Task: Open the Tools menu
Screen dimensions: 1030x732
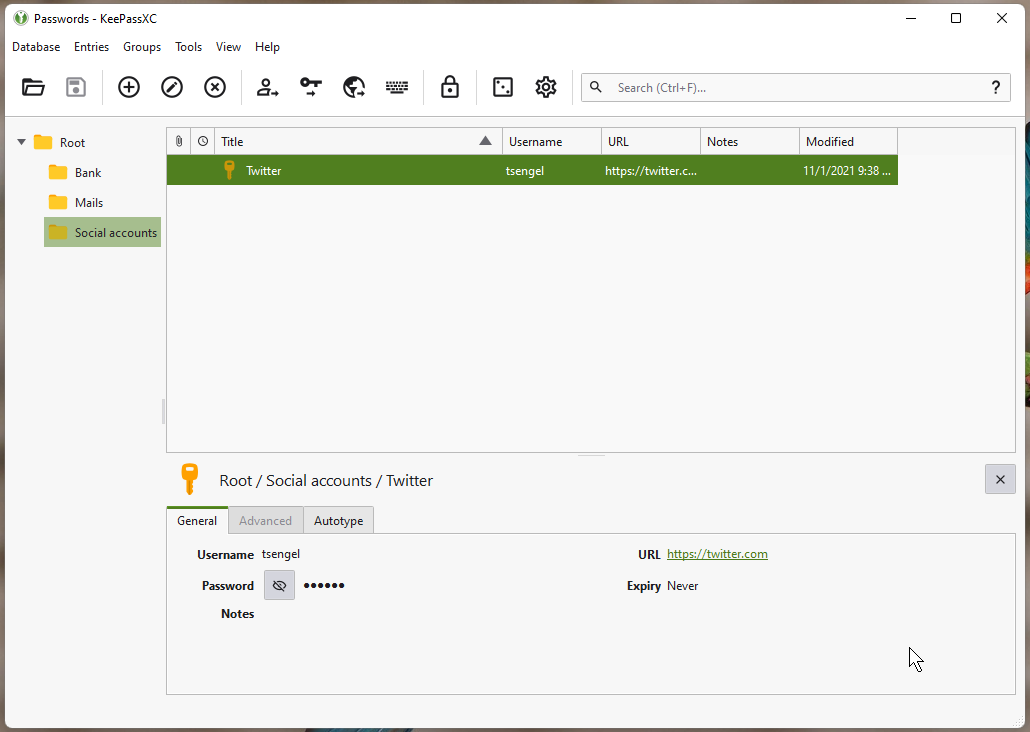Action: 189,47
